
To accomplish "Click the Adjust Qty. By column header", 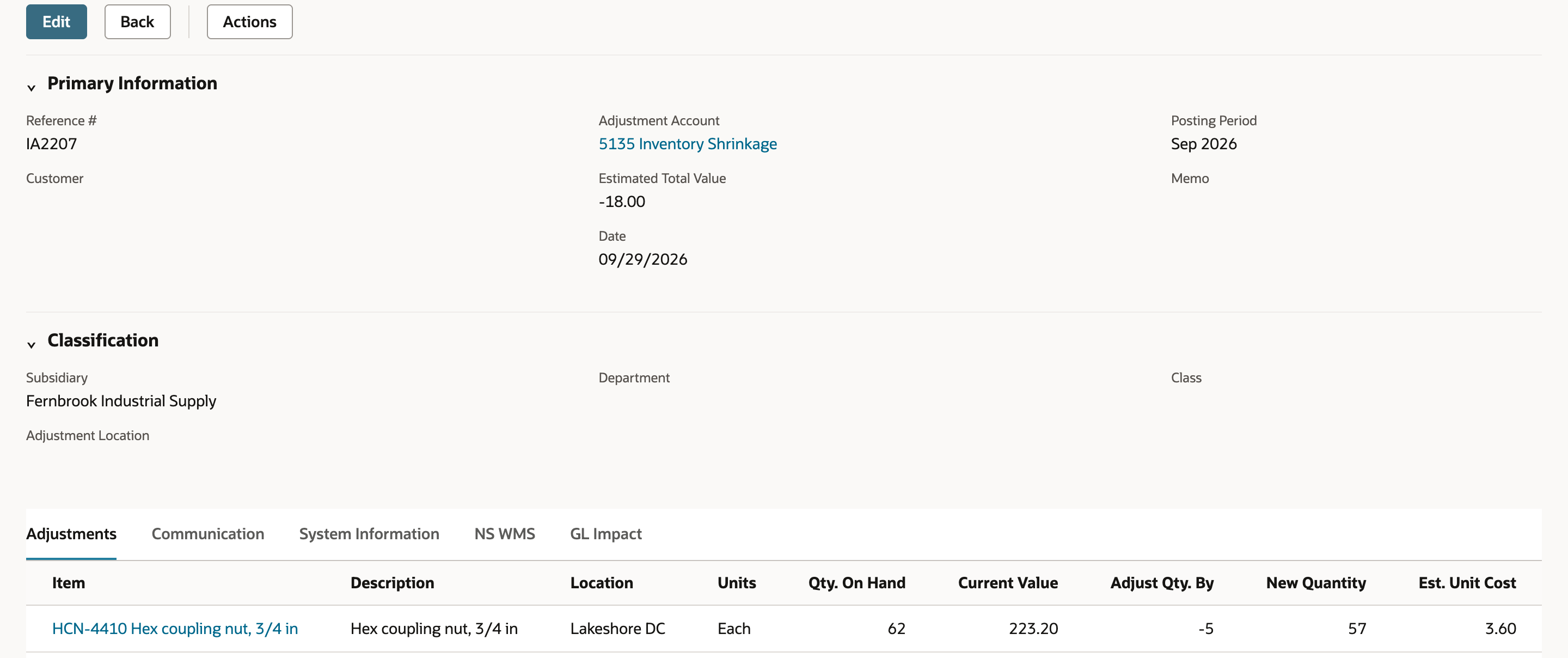I will 1161,583.
